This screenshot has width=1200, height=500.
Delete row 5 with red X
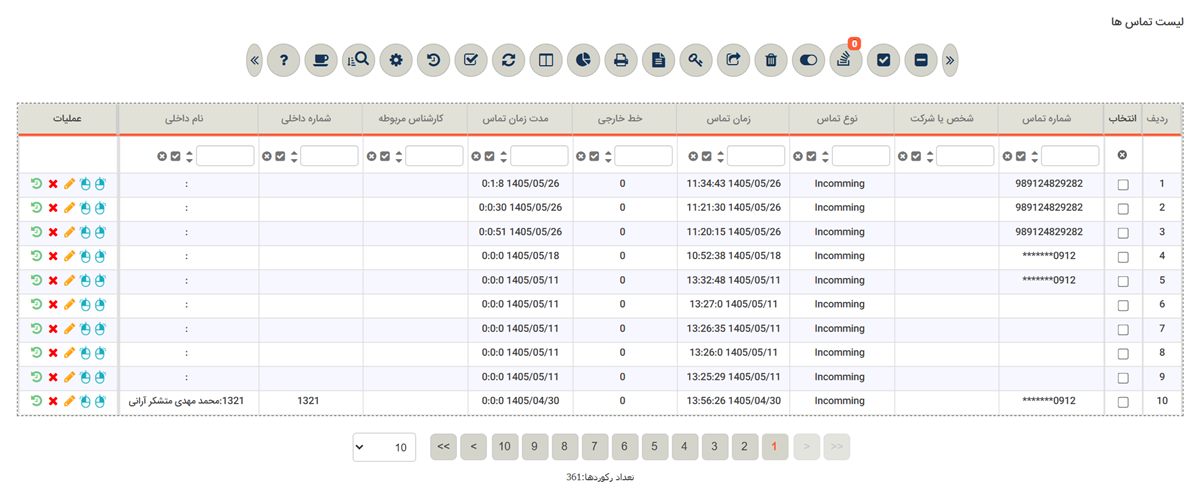coord(53,280)
